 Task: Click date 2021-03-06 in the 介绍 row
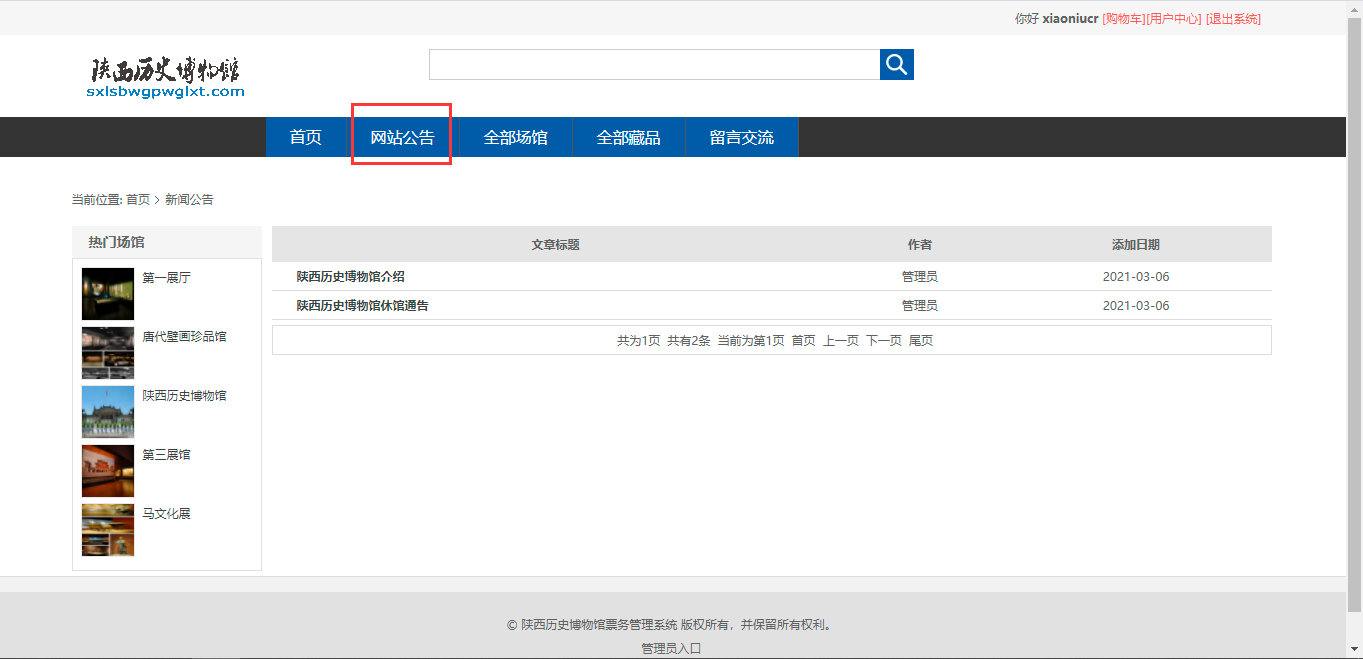1136,277
